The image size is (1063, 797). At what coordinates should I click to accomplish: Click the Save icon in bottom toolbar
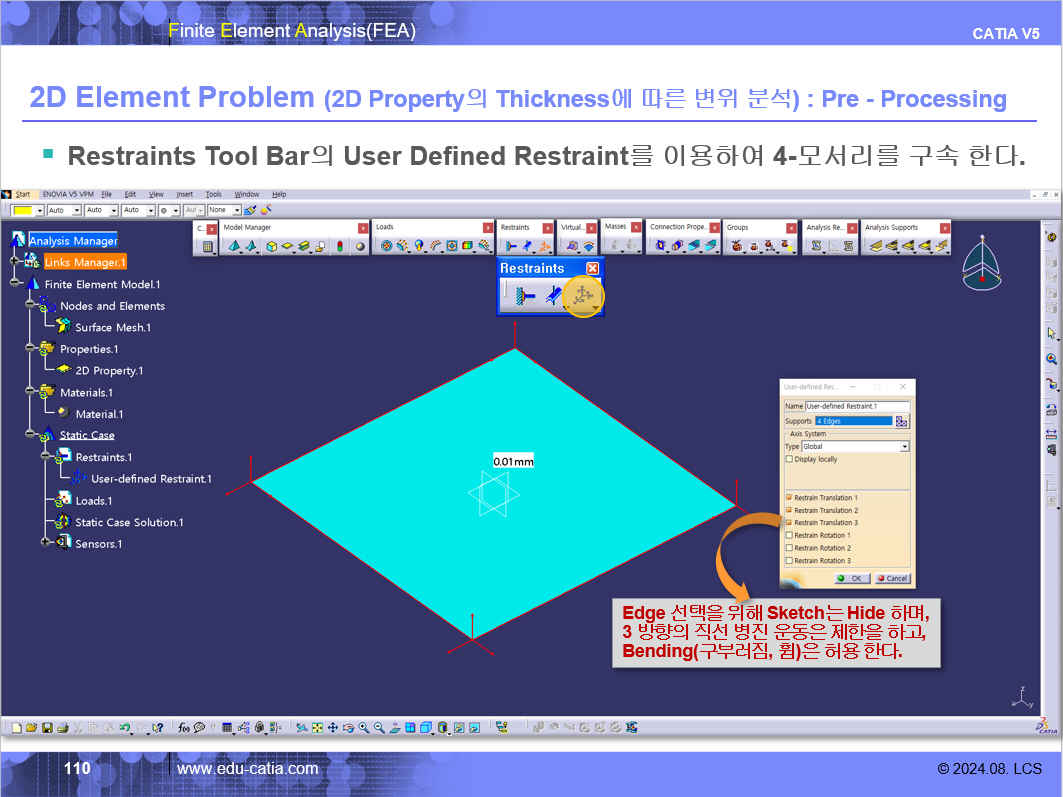pos(45,727)
